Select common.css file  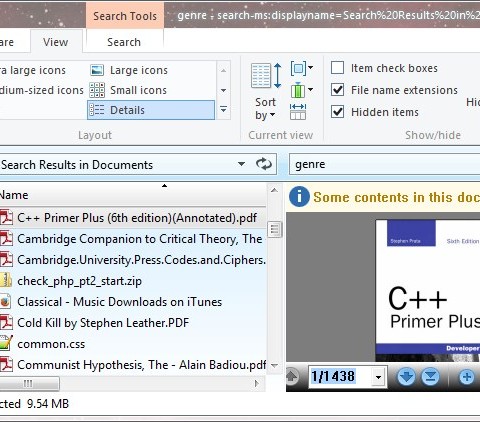[x=133, y=344]
